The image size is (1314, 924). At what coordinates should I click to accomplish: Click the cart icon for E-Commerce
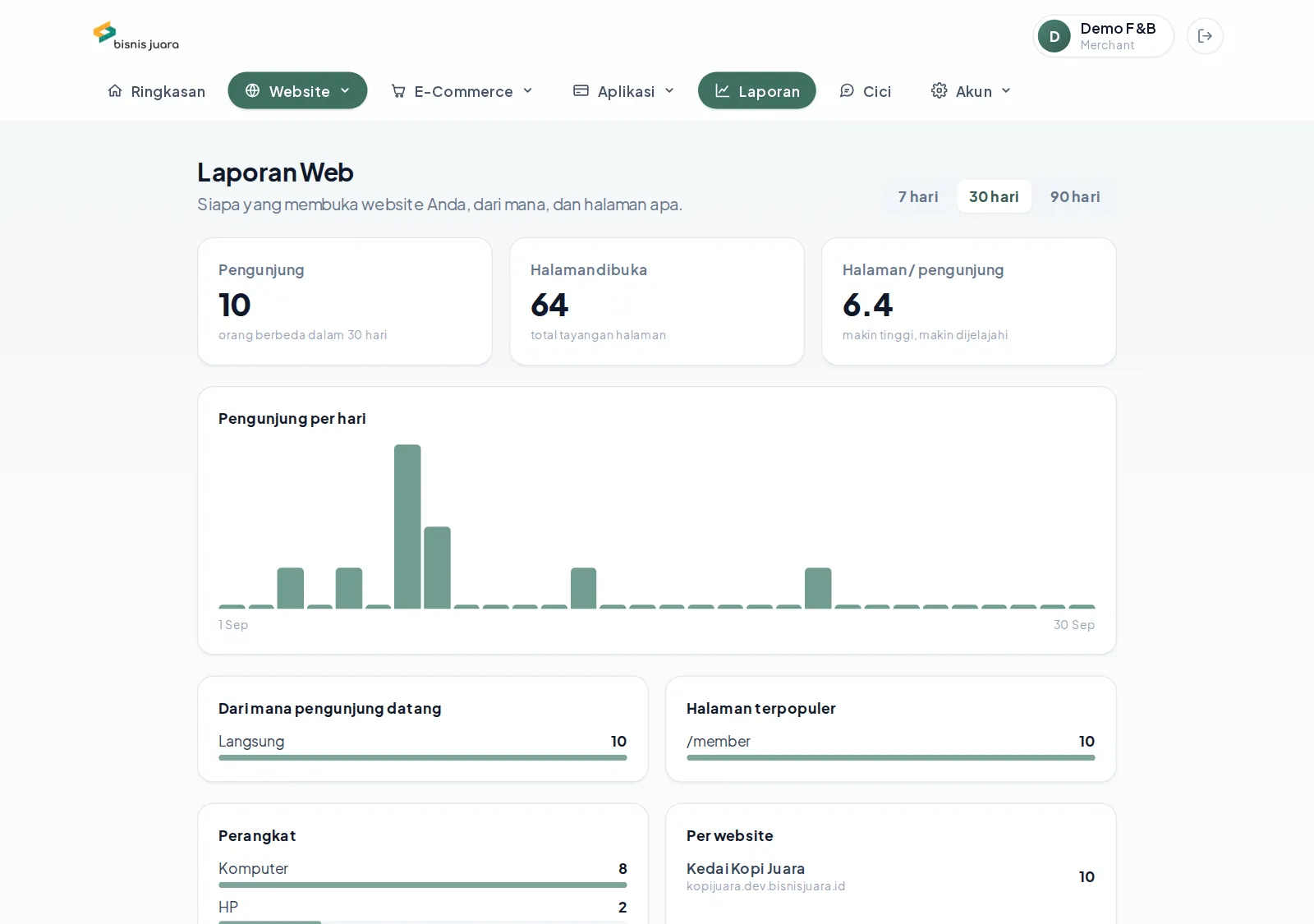(x=398, y=90)
